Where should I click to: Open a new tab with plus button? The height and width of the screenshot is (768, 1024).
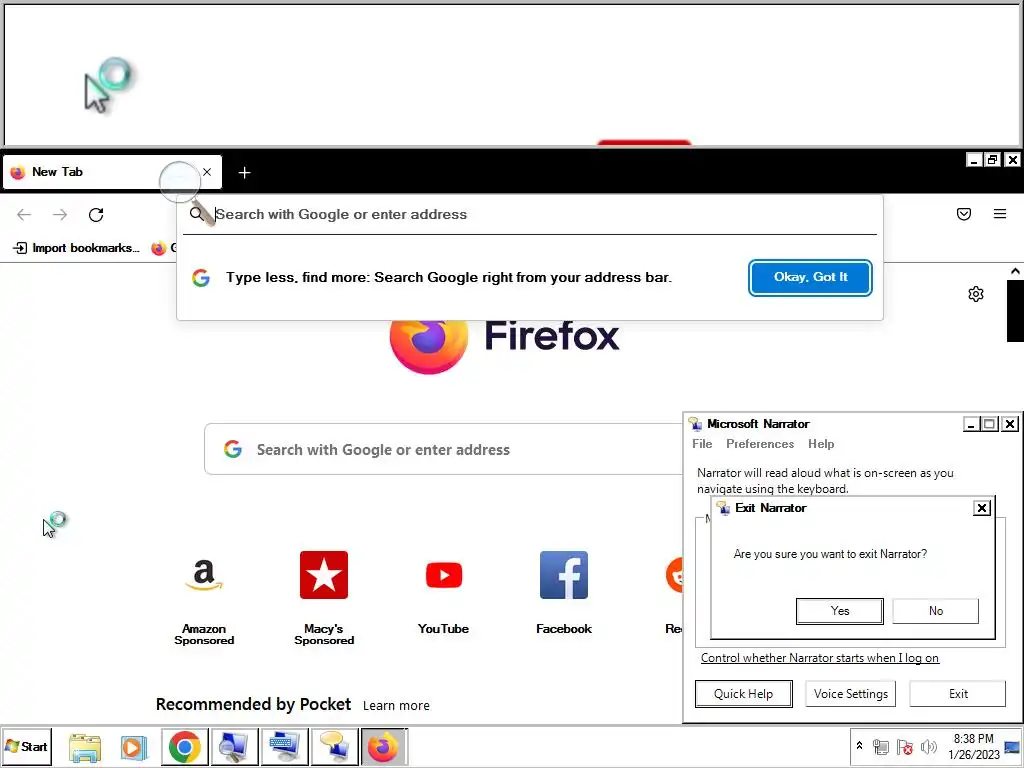pos(244,172)
